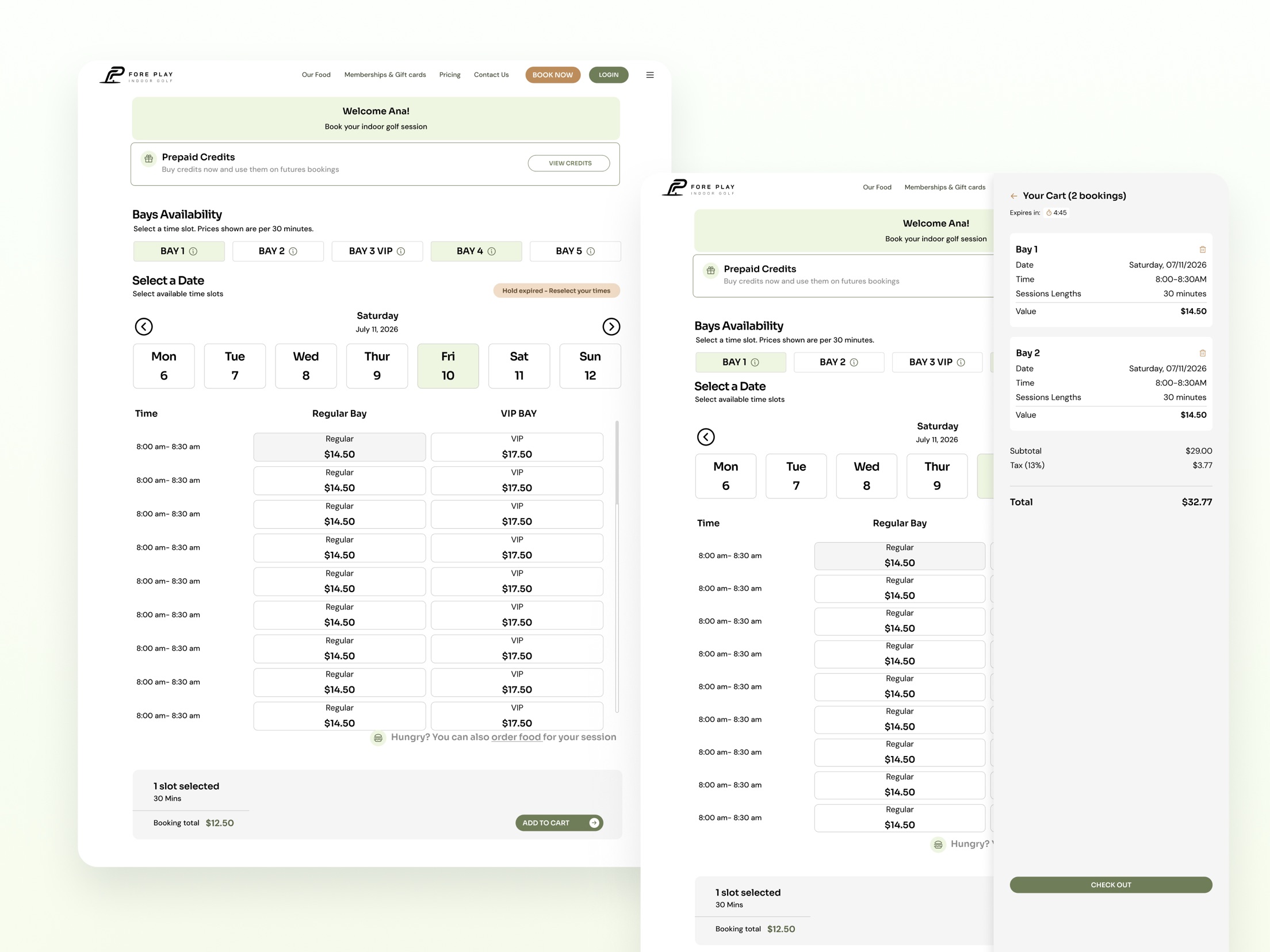Screen dimensions: 1270x952
Task: Select first VIP $17.50 slot in left window
Action: (517, 447)
